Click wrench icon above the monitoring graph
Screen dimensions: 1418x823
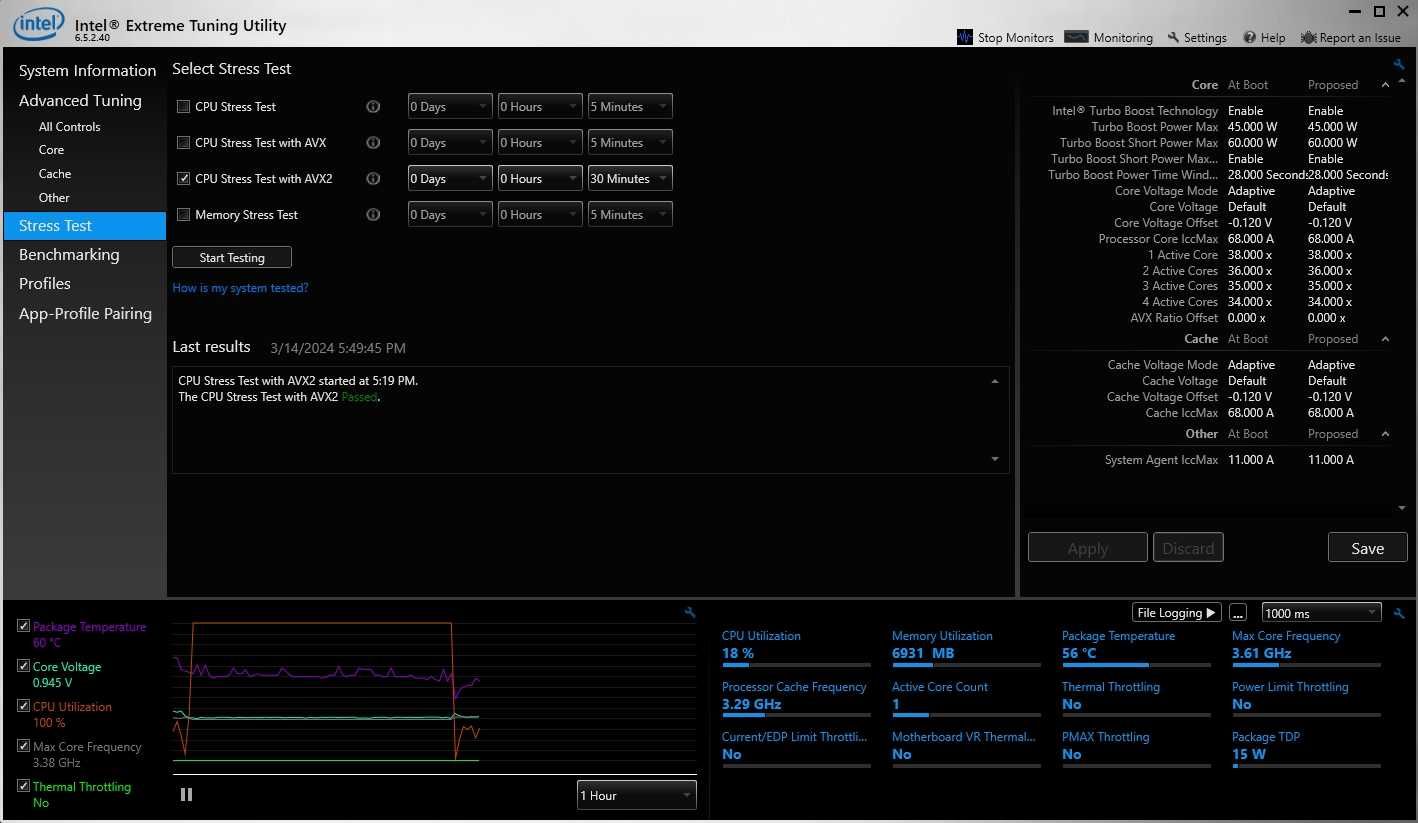tap(689, 612)
